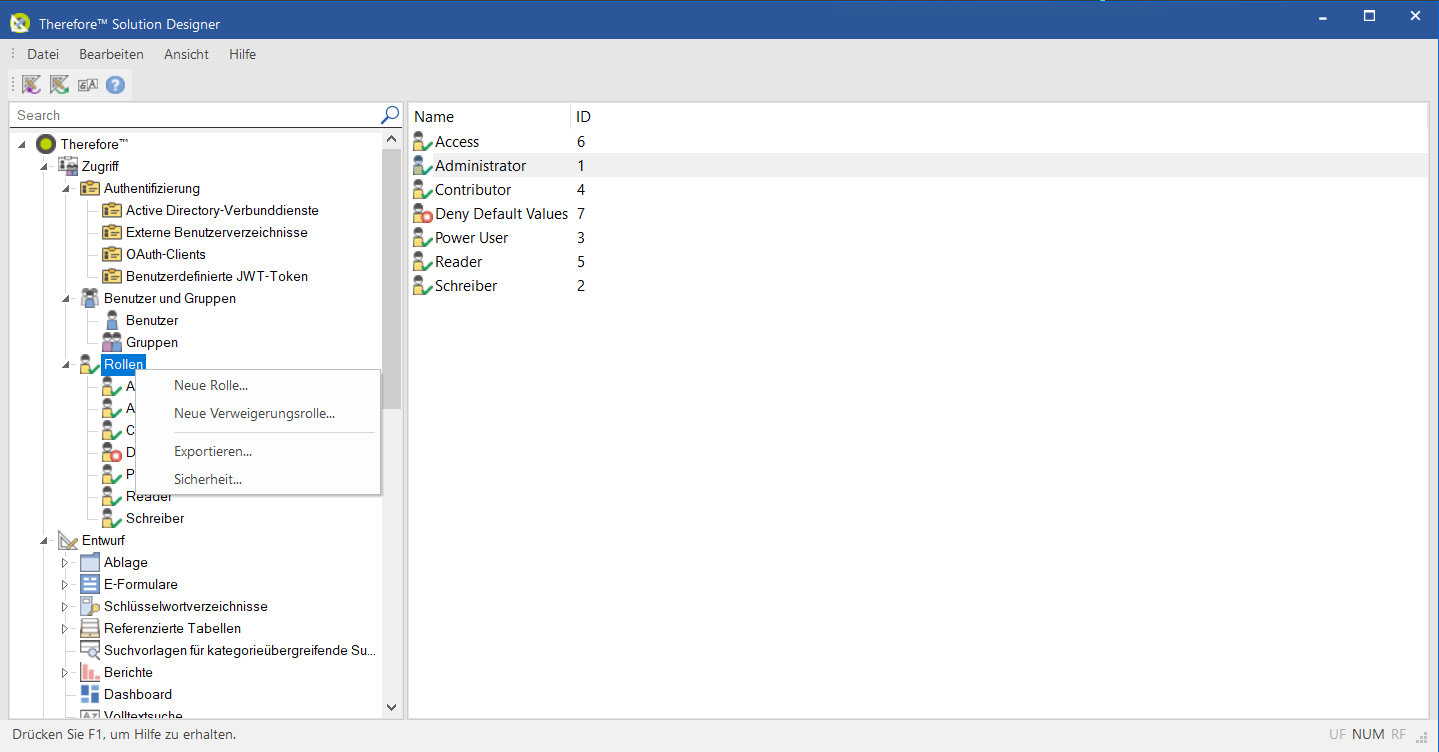
Task: Click the translation/language toolbar icon
Action: pyautogui.click(x=87, y=85)
